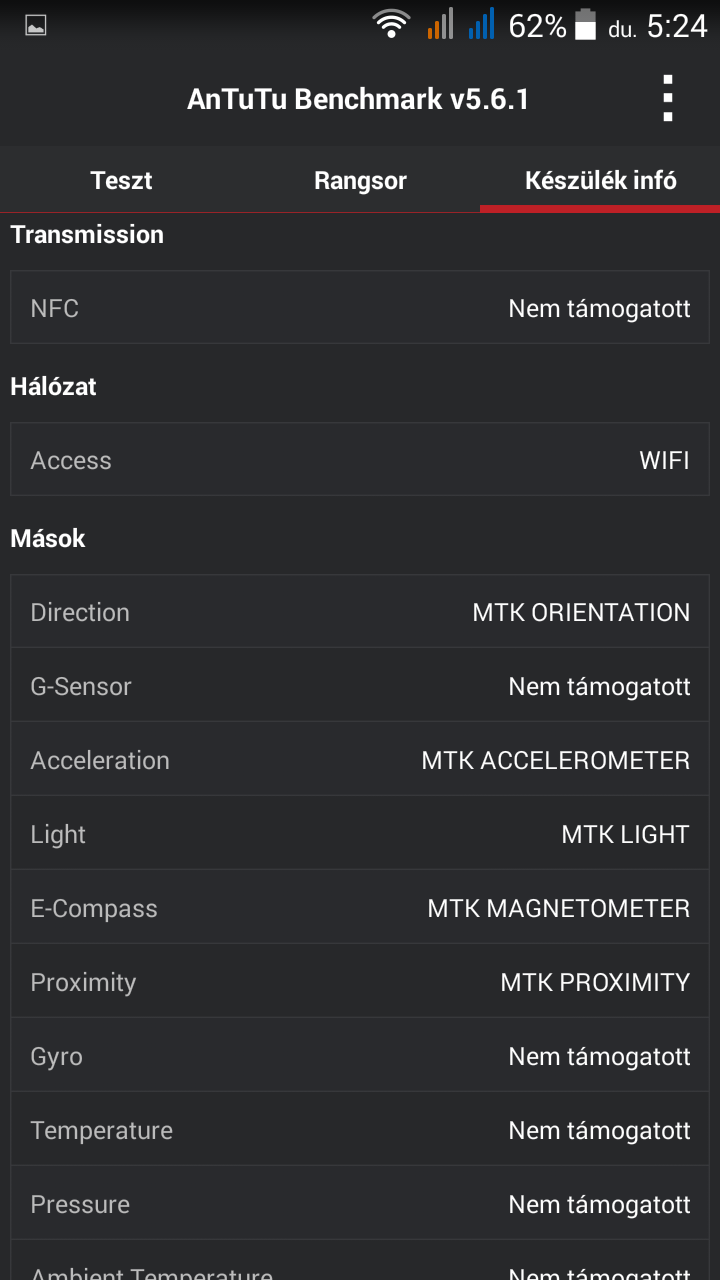Select the Készülék infó tab

pos(600,180)
